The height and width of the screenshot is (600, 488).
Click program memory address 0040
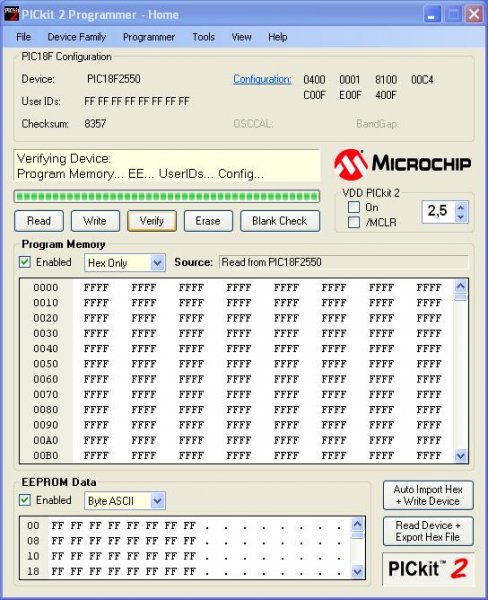point(46,349)
